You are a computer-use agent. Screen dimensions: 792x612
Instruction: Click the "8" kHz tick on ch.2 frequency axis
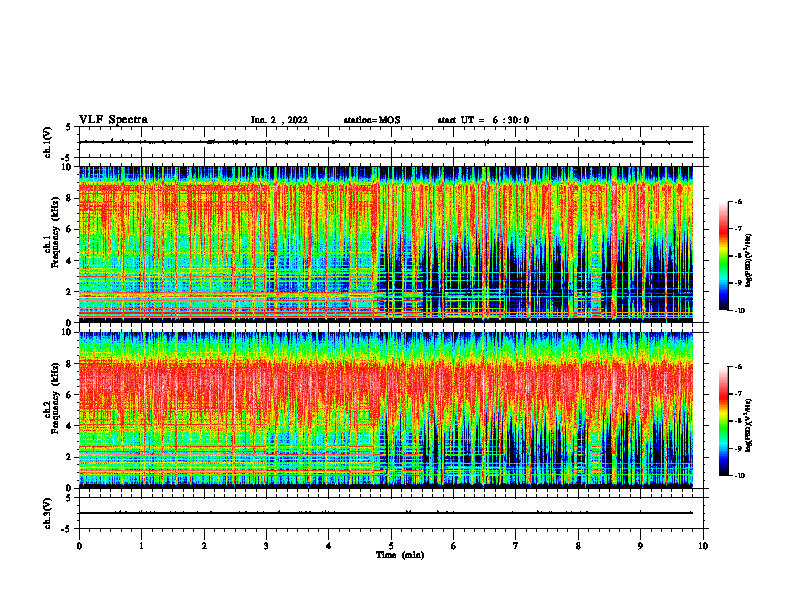pyautogui.click(x=69, y=364)
